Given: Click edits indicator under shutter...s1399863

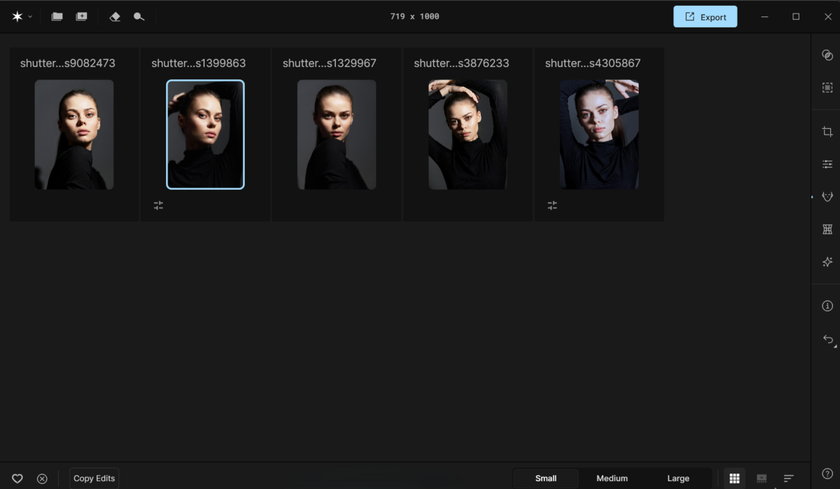Looking at the screenshot, I should (158, 205).
